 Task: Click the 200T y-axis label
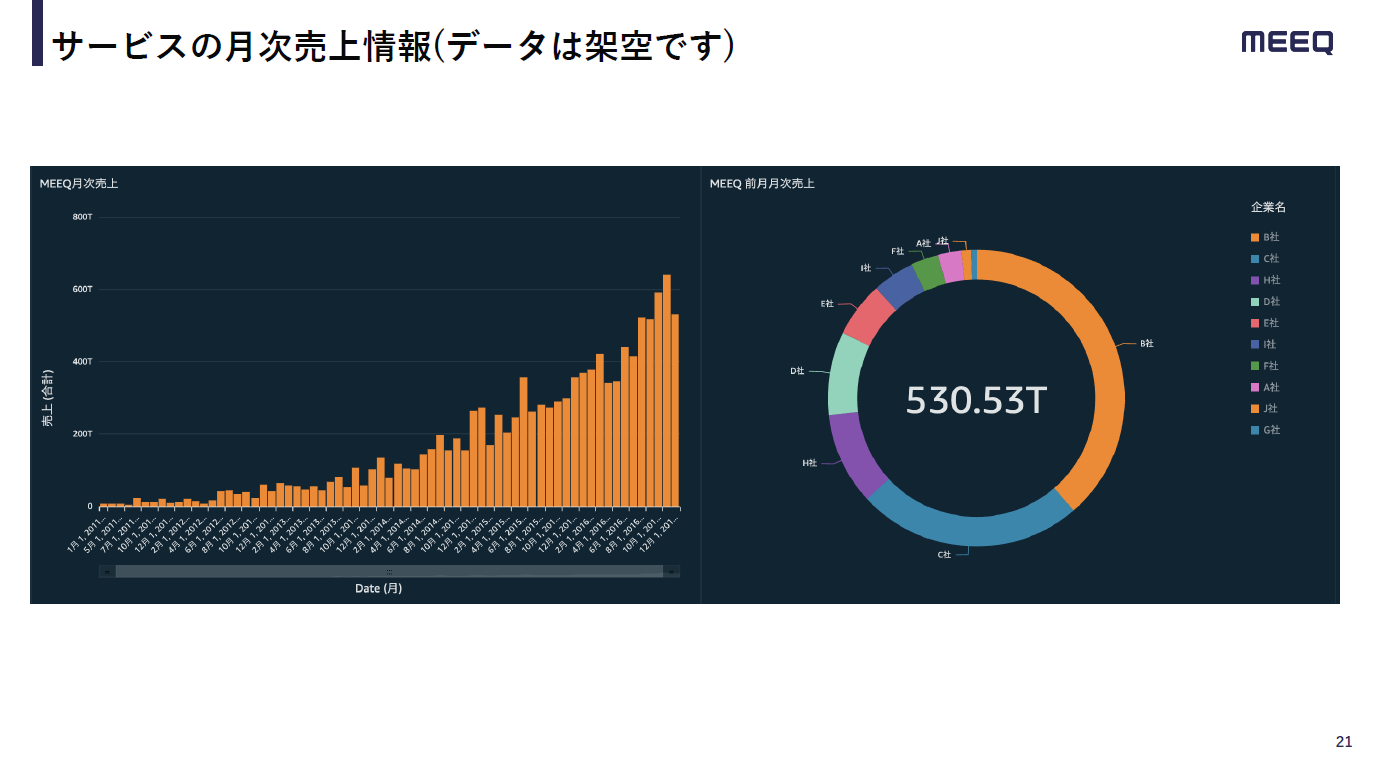[83, 434]
